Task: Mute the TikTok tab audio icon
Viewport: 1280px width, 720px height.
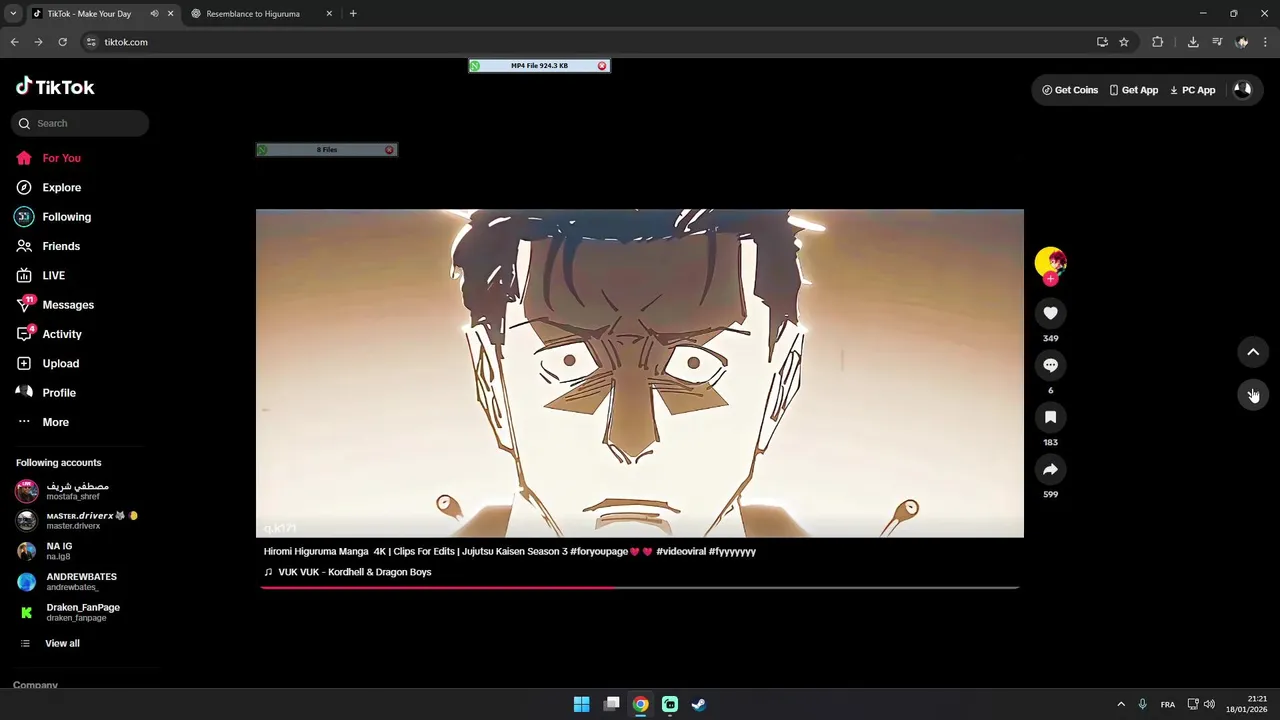Action: point(154,14)
